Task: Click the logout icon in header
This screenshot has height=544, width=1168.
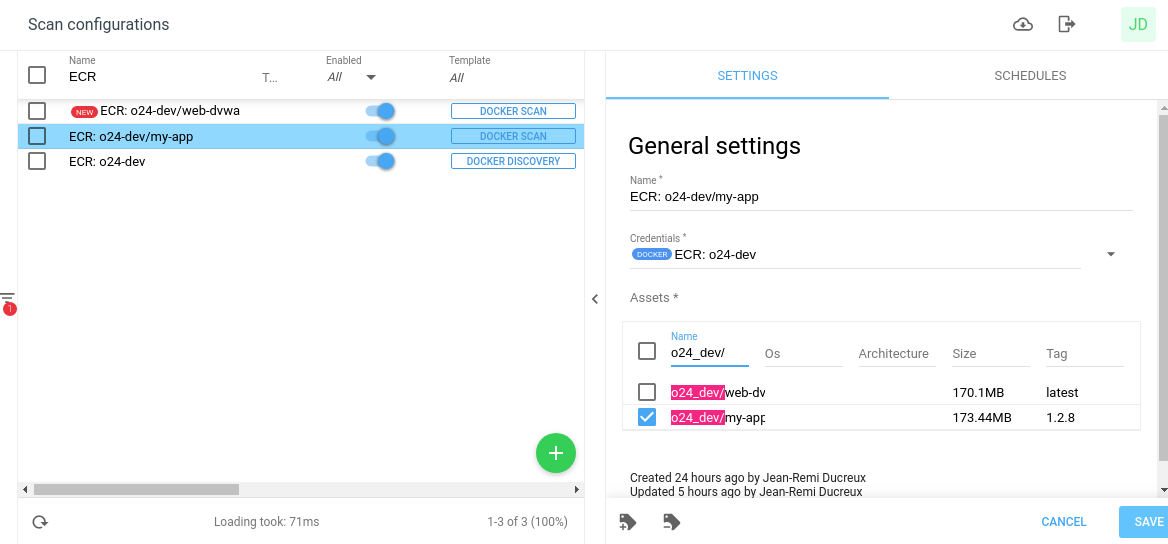Action: tap(1067, 25)
